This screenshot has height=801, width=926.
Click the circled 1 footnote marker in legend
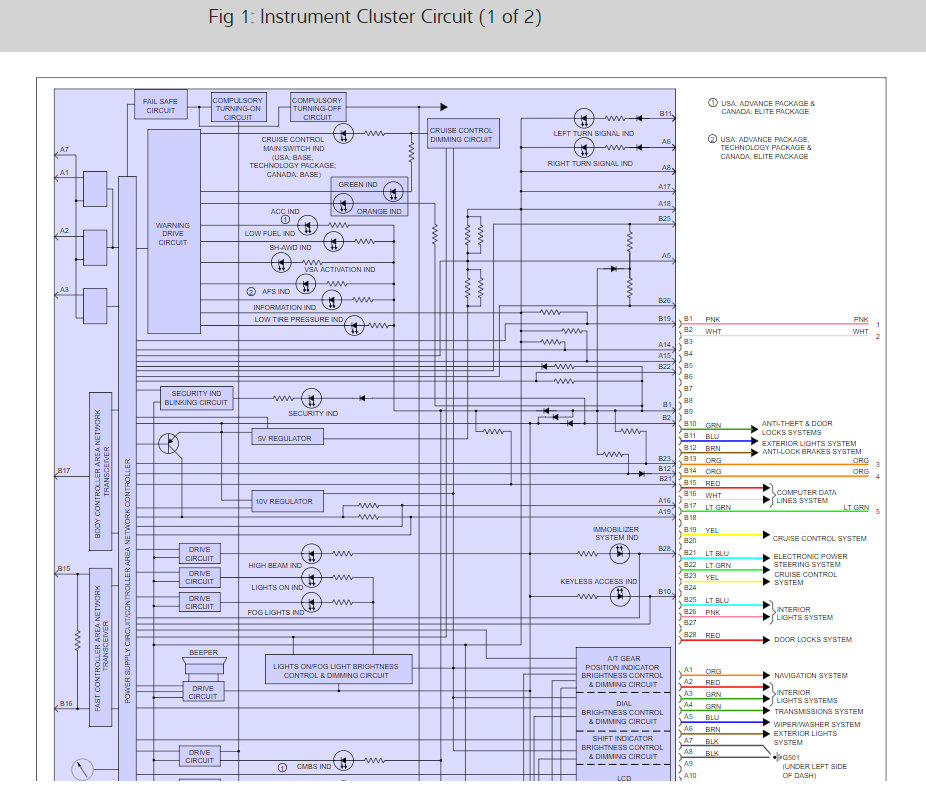point(712,103)
